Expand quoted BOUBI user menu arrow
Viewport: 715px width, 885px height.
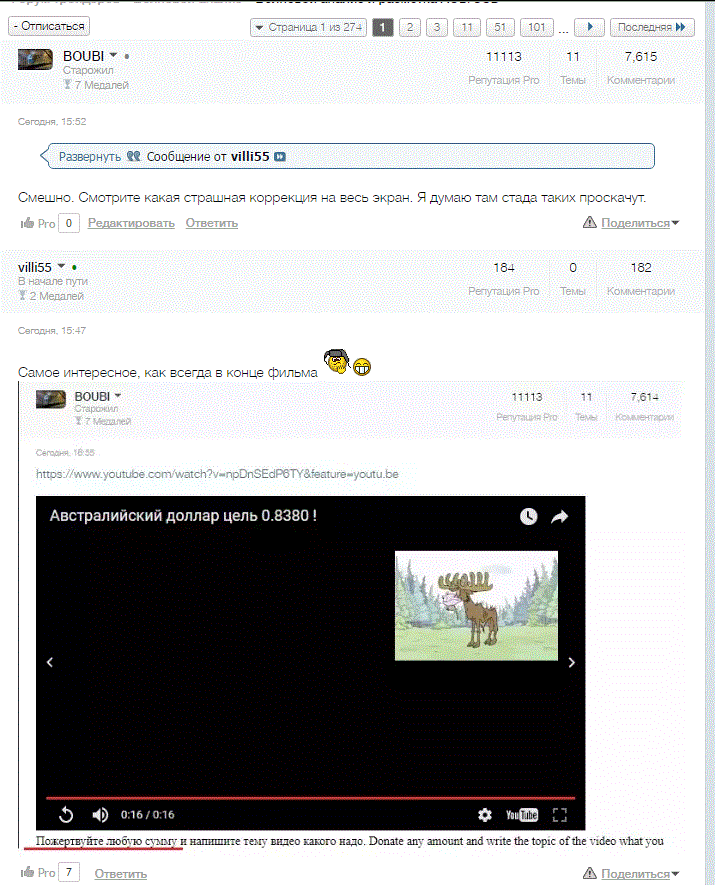[x=117, y=396]
